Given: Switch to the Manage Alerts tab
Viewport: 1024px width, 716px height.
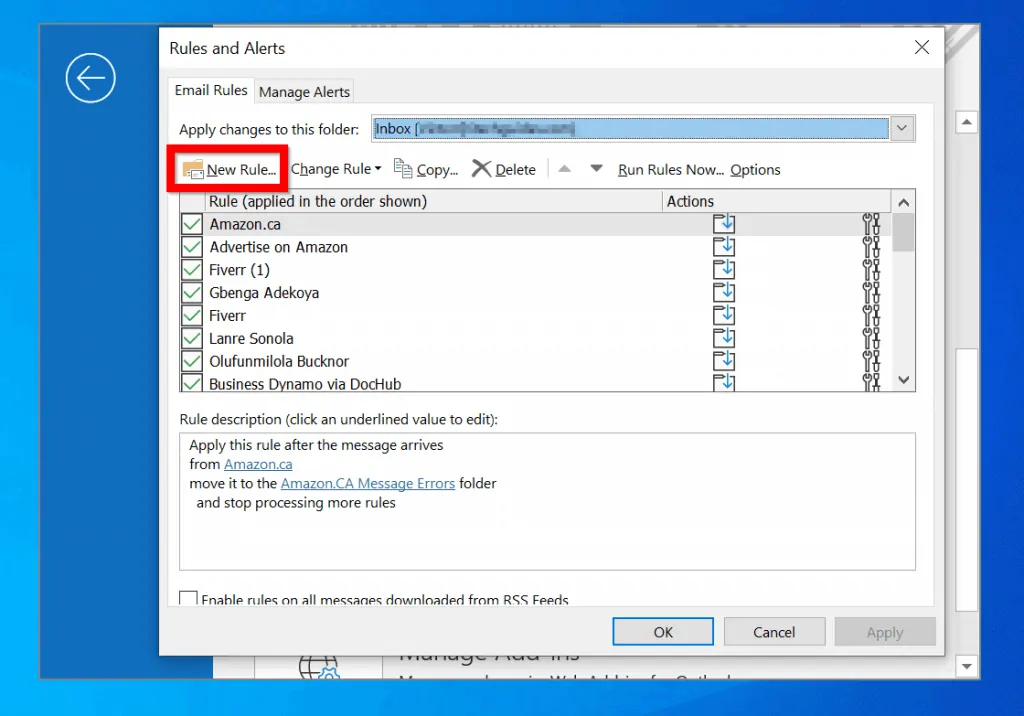Looking at the screenshot, I should (x=304, y=91).
